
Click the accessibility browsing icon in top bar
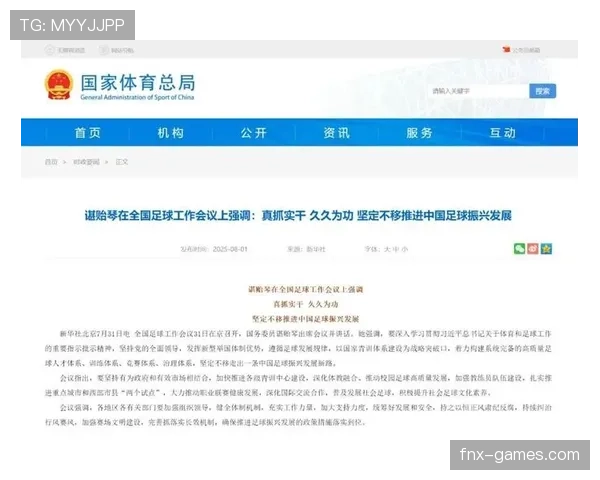49,50
